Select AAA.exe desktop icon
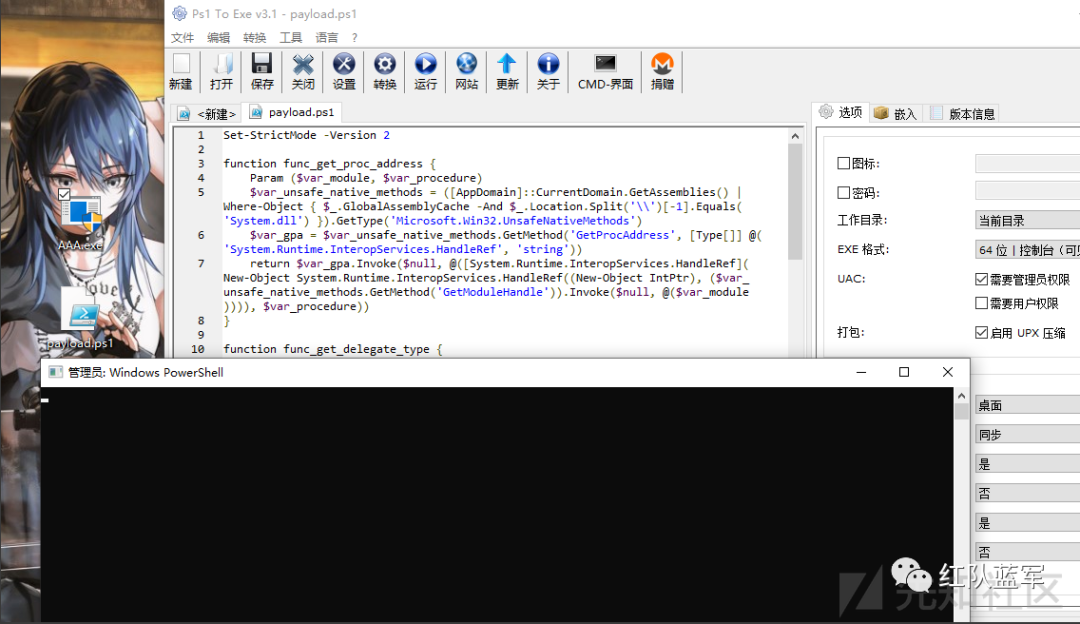Viewport: 1080px width, 624px height. [81, 222]
